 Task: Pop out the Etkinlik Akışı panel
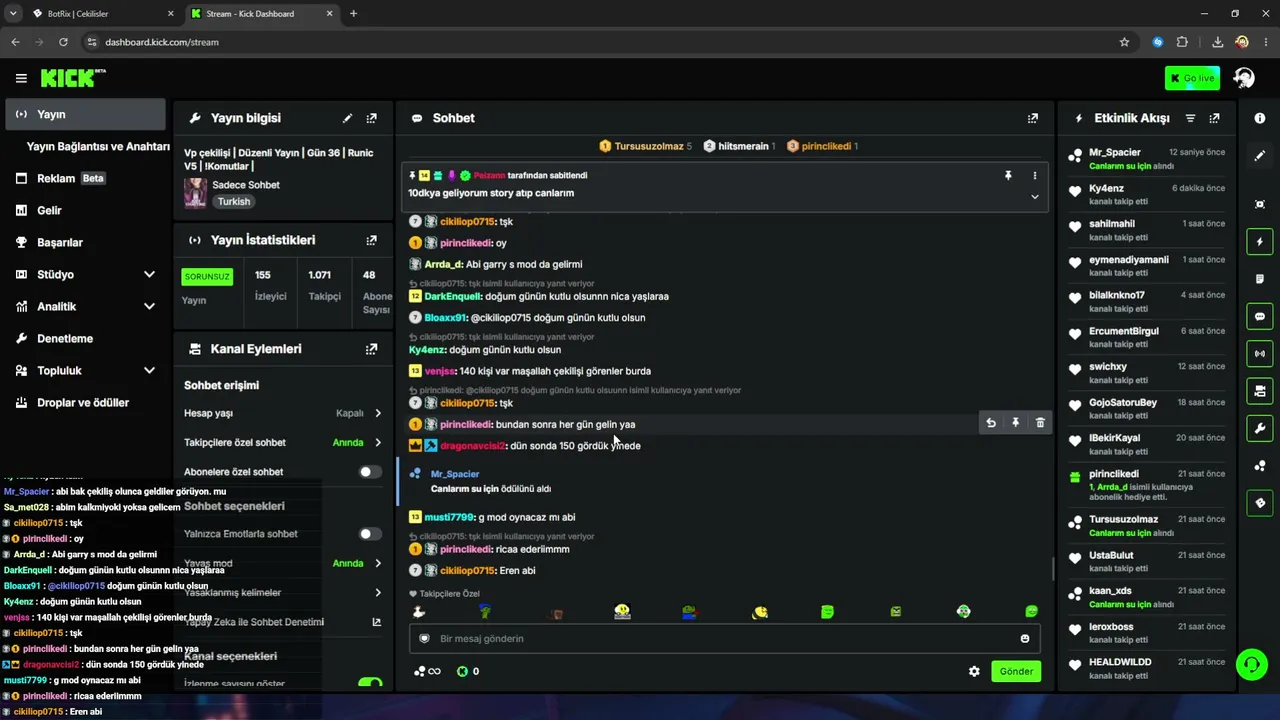pos(1214,118)
